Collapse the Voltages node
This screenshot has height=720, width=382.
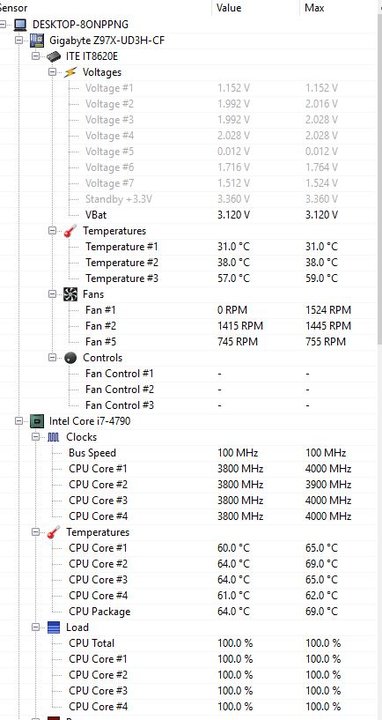[x=52, y=72]
